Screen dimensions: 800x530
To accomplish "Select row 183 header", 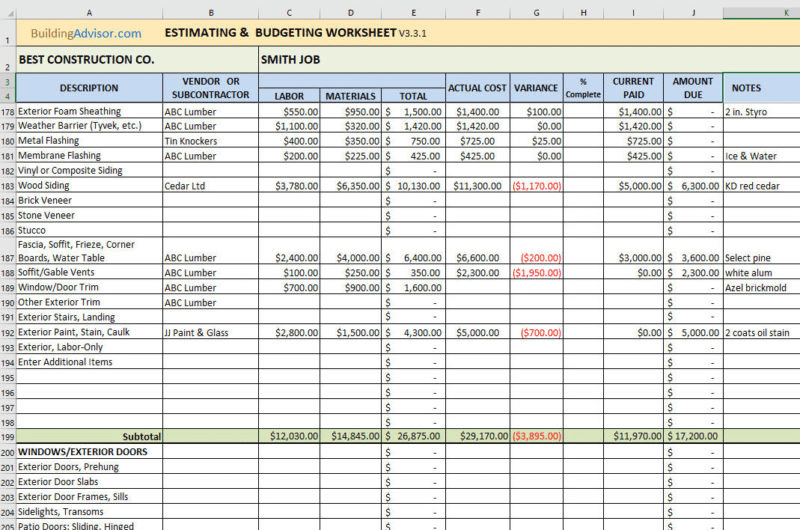I will [8, 186].
